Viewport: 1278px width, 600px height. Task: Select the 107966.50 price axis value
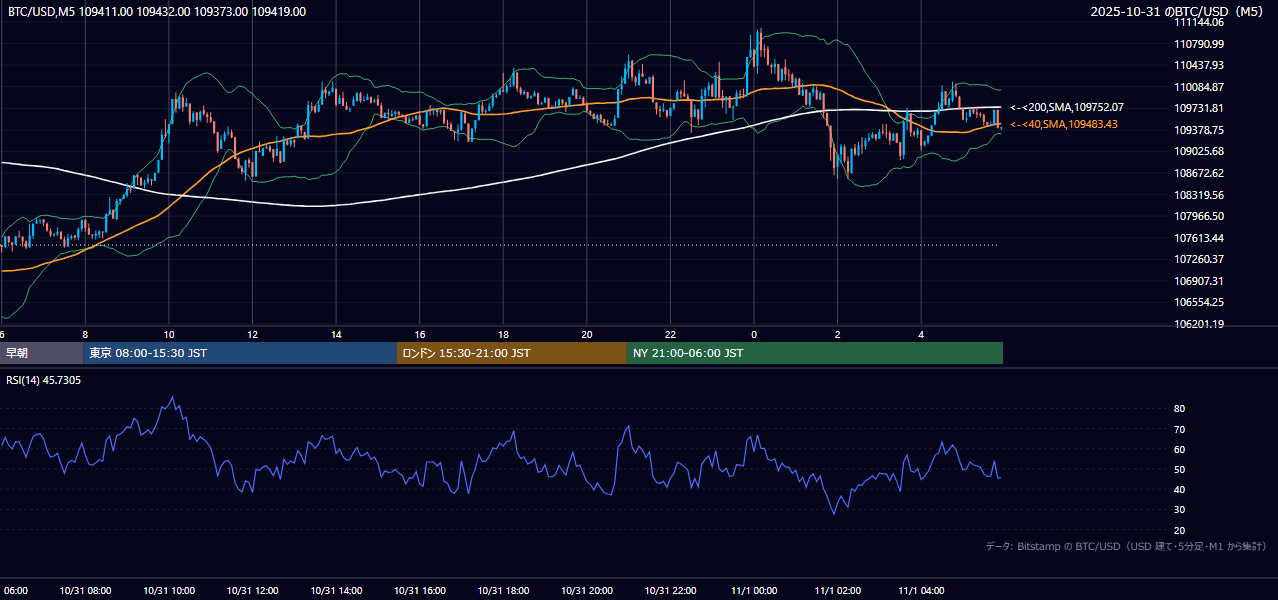pyautogui.click(x=1199, y=216)
